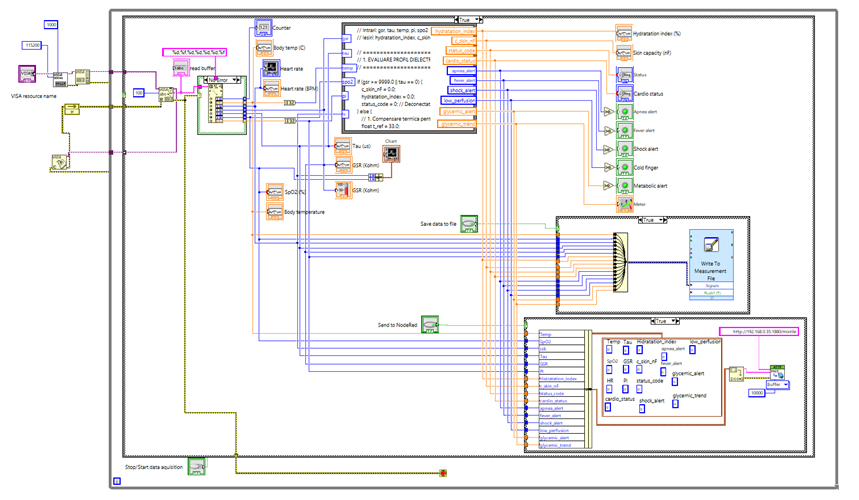Click the GSR (Kohm) indicator showing a red bar
The height and width of the screenshot is (500, 859).
343,190
